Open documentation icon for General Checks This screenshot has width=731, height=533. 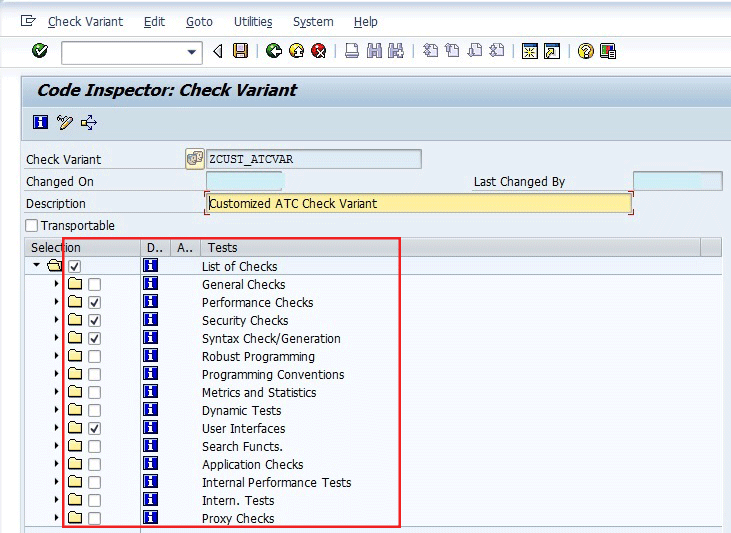(151, 284)
